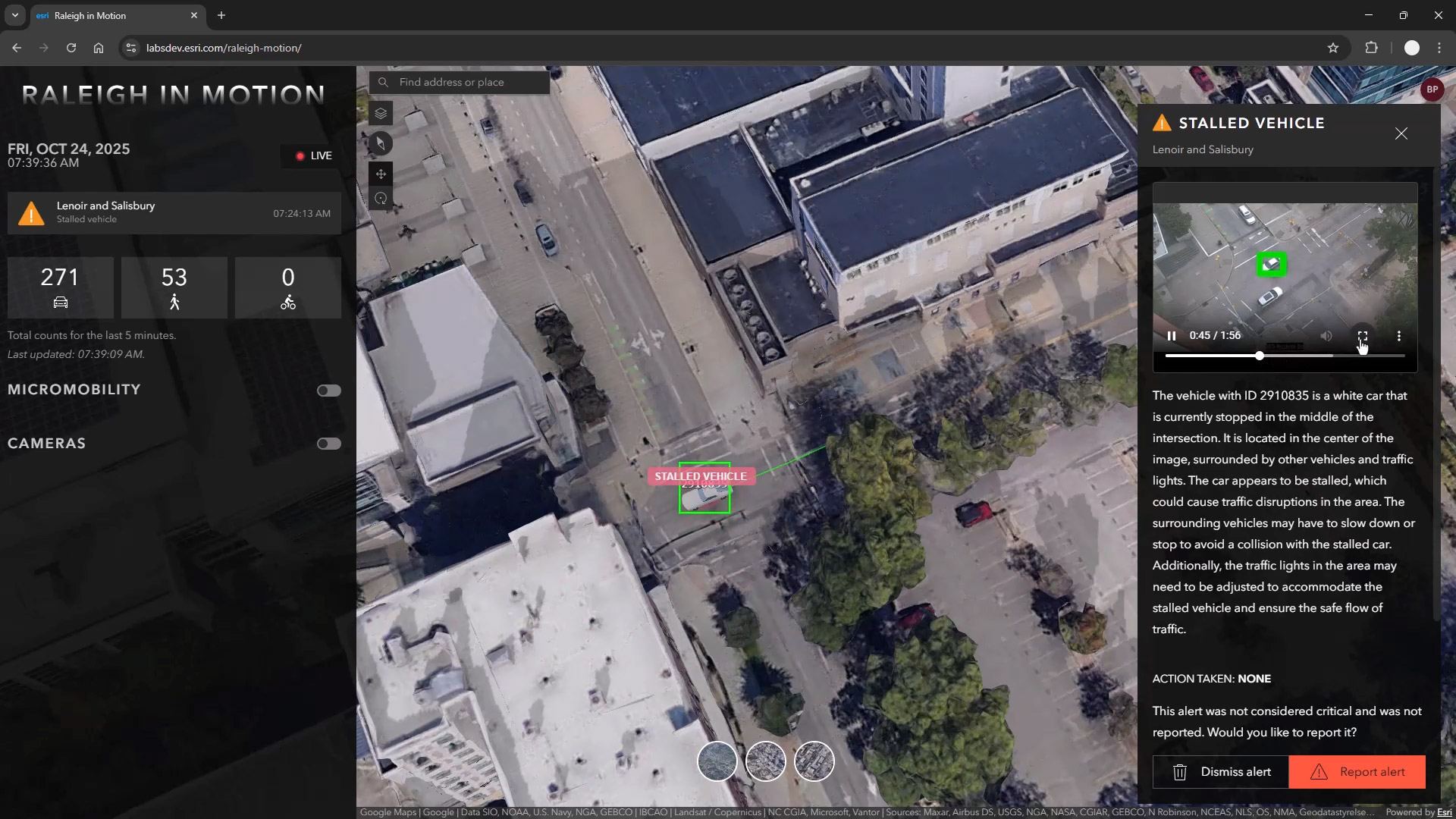
Task: Select the Lenoir and Salisbury alert entry
Action: point(174,212)
